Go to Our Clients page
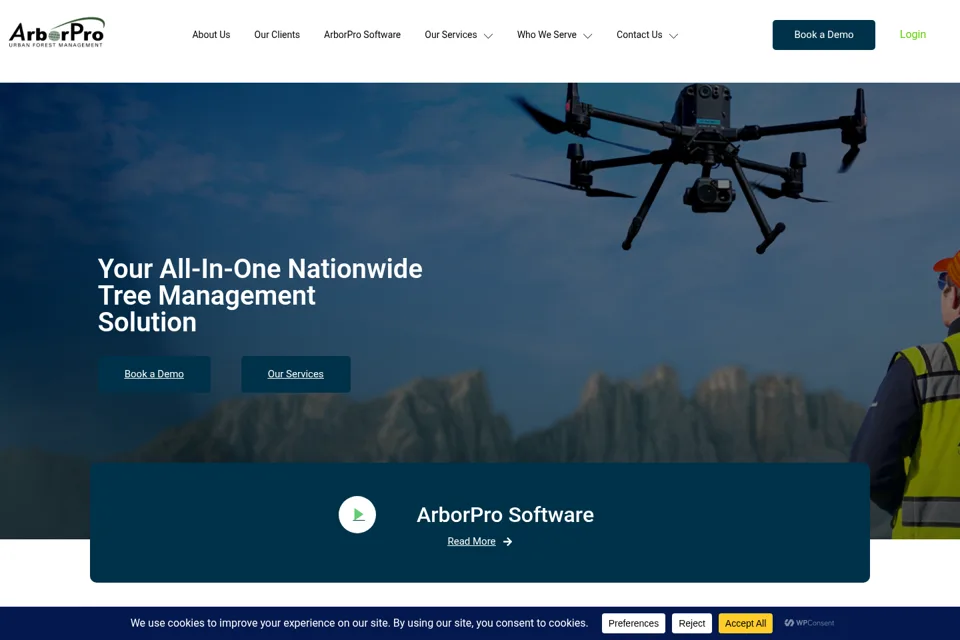This screenshot has width=960, height=640. [x=277, y=35]
